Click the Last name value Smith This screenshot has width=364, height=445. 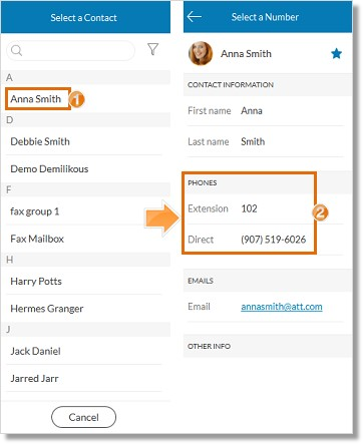tap(253, 142)
